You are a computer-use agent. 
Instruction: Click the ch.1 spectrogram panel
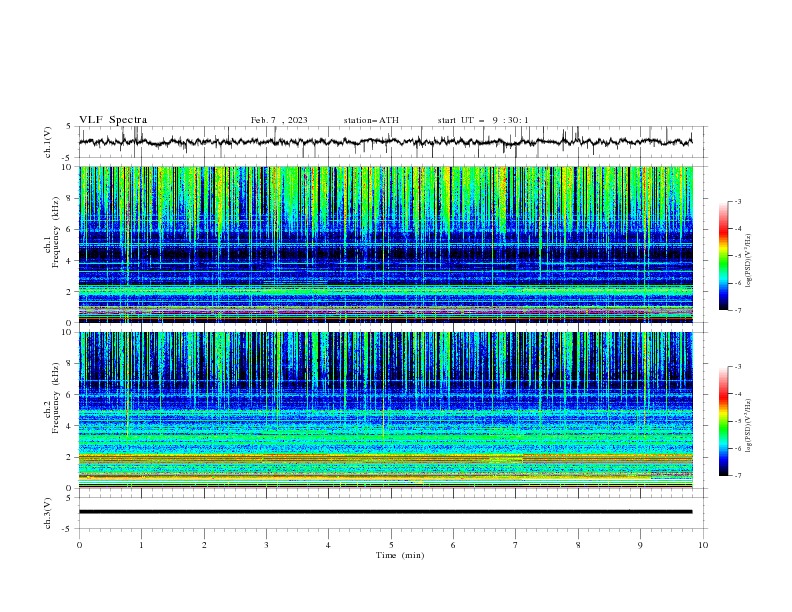[x=385, y=244]
